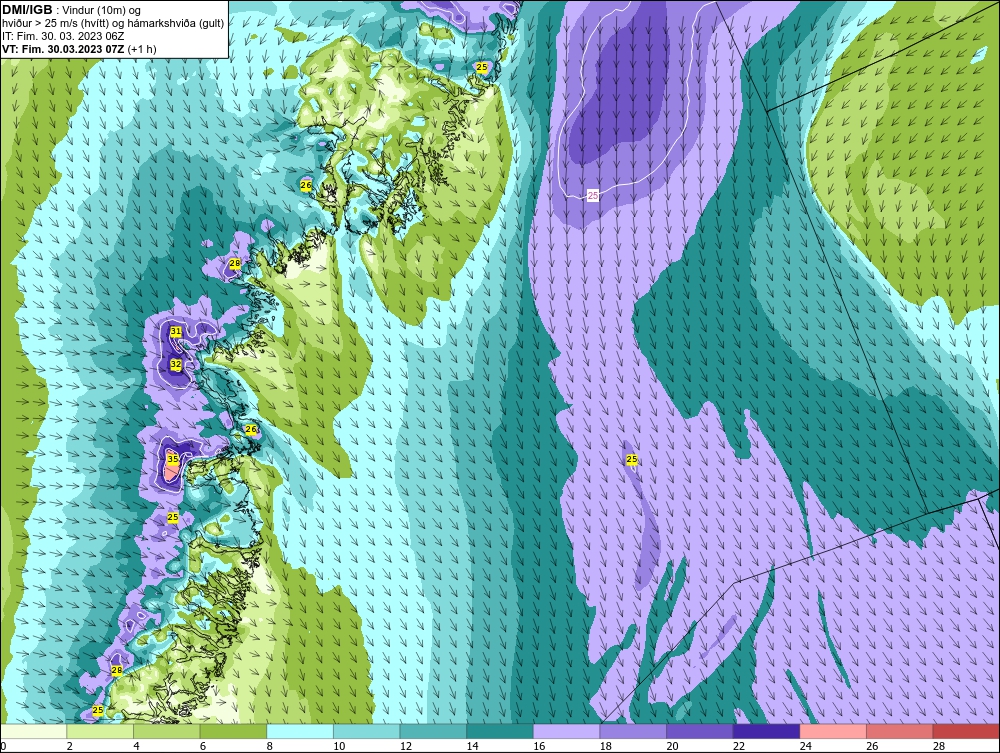Click the legend scale number 12
The width and height of the screenshot is (1000, 753).
(406, 746)
